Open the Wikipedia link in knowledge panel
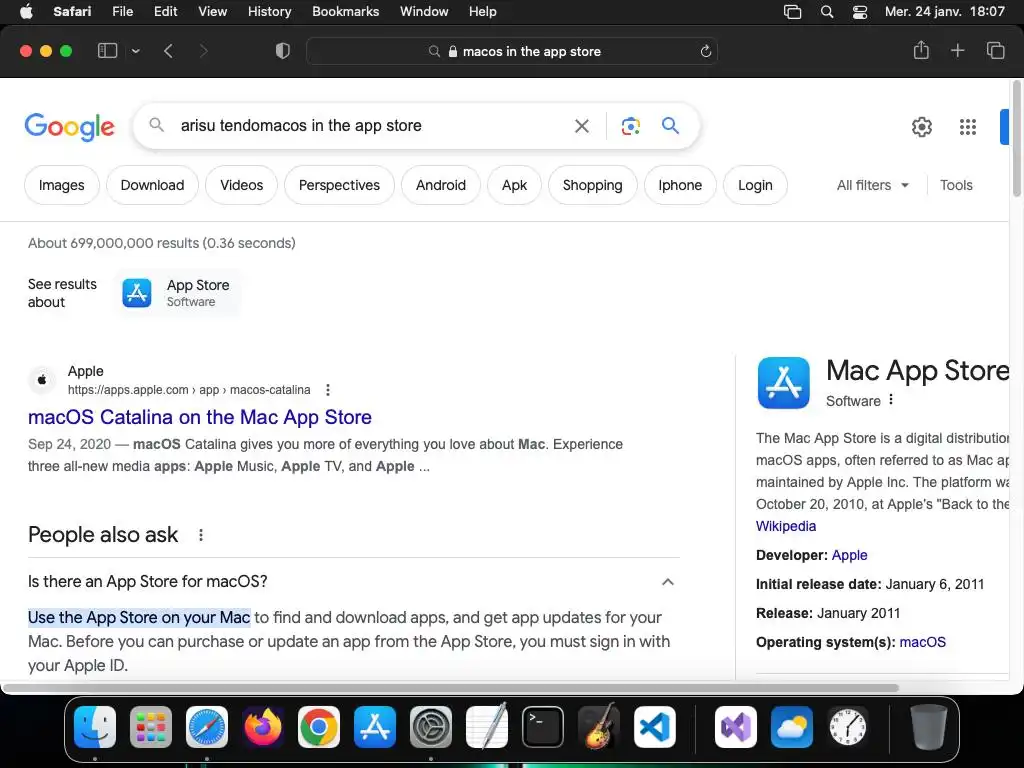 (x=786, y=526)
